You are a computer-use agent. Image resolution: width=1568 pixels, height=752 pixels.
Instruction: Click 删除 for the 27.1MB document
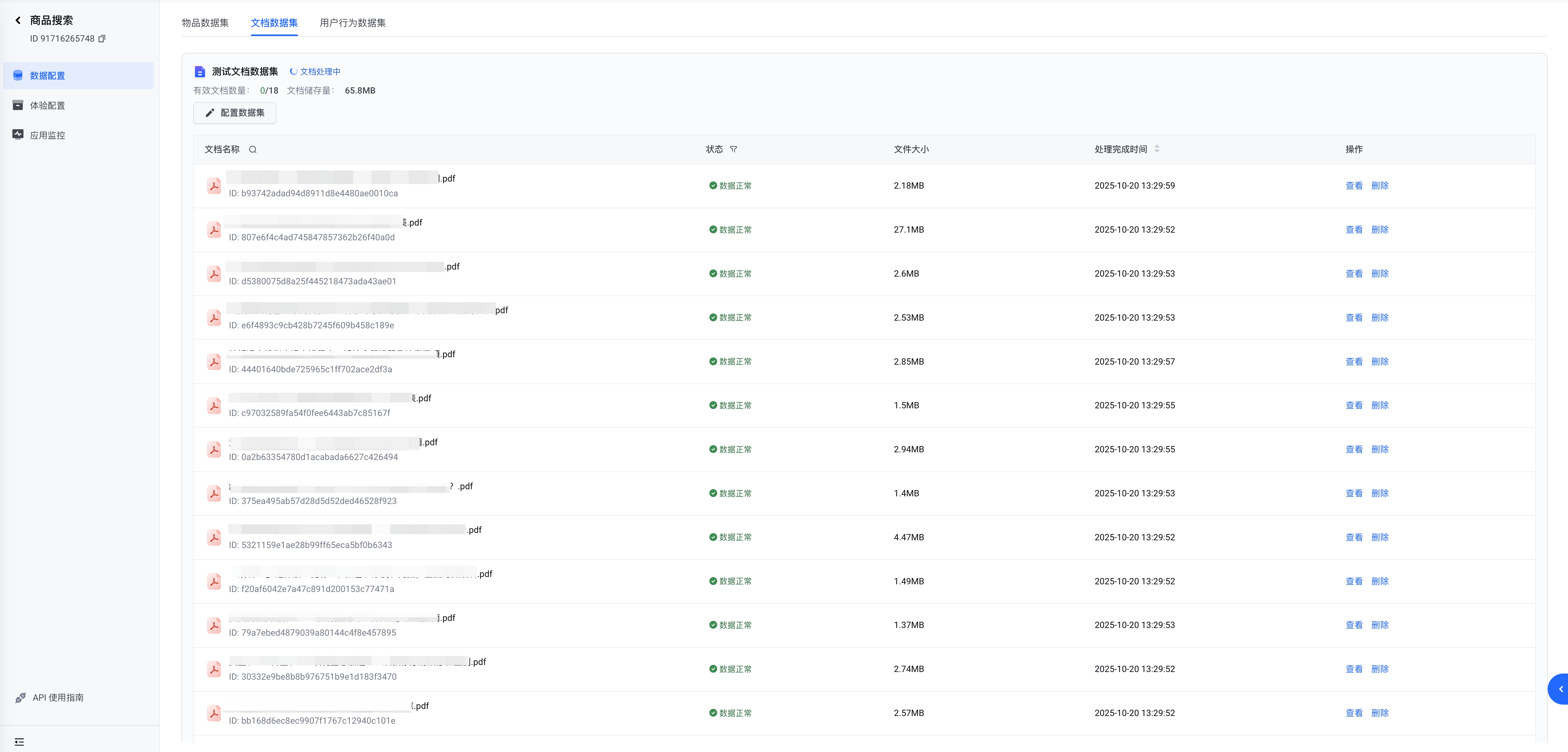[x=1379, y=230]
